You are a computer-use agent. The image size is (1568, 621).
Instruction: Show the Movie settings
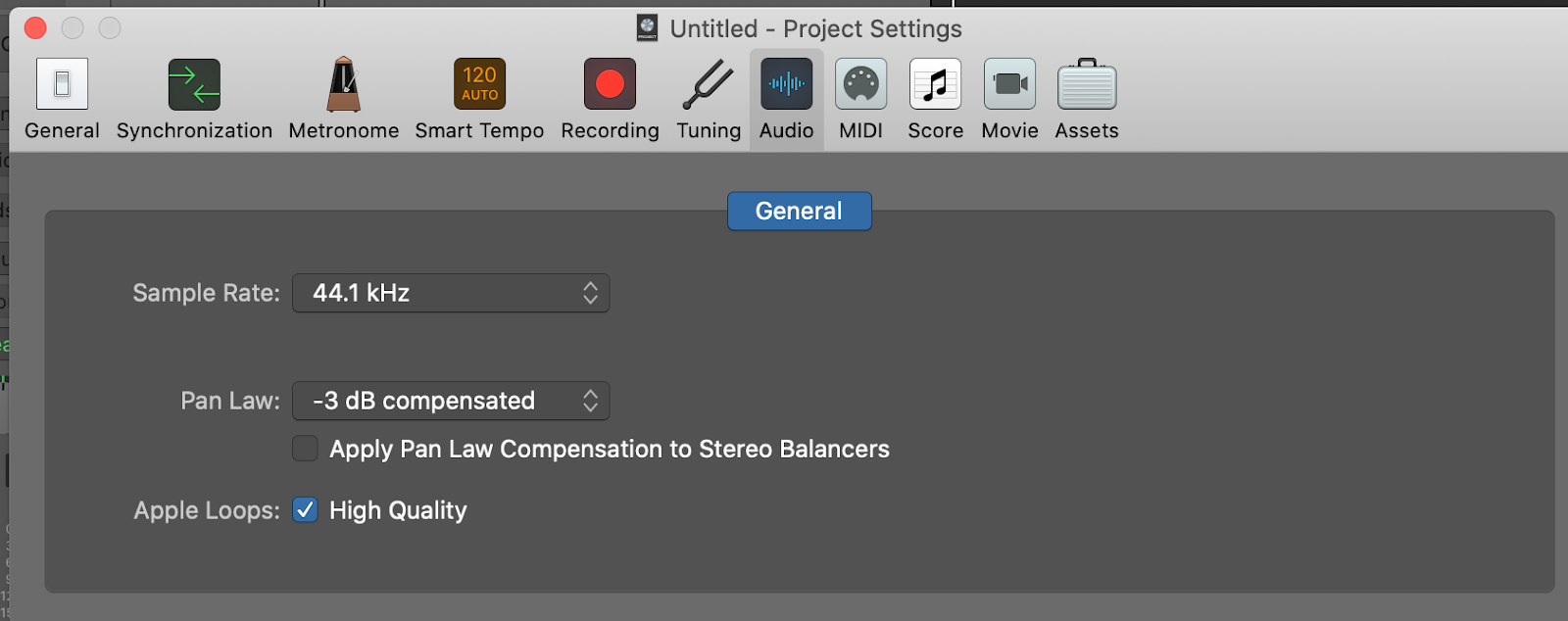[1009, 84]
